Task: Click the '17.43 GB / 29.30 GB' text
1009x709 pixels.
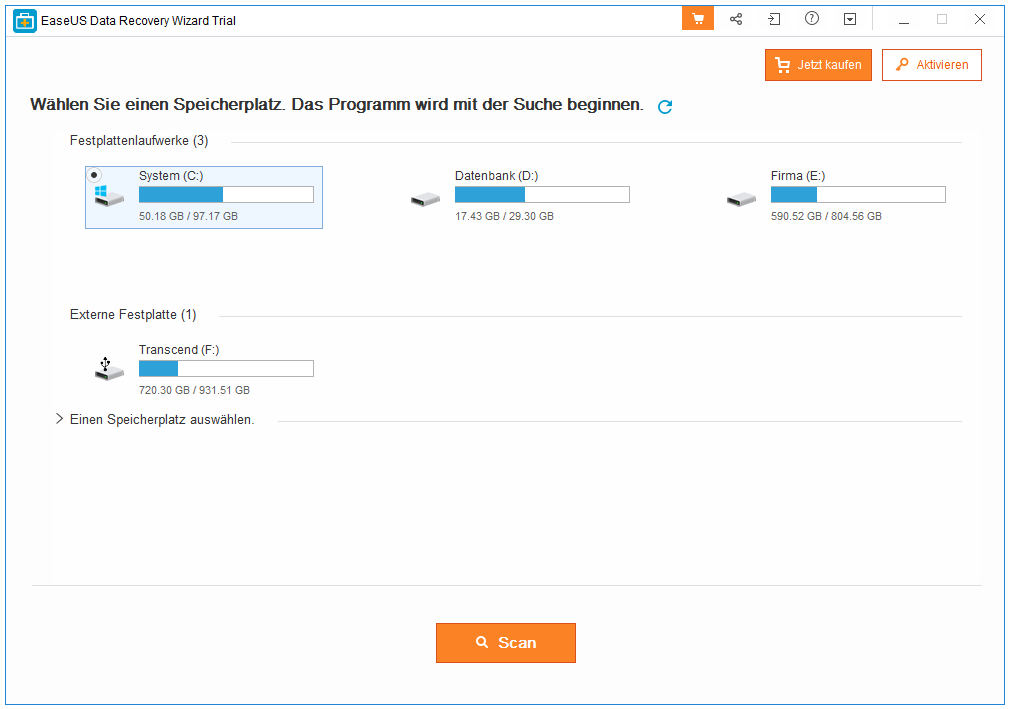Action: (504, 216)
